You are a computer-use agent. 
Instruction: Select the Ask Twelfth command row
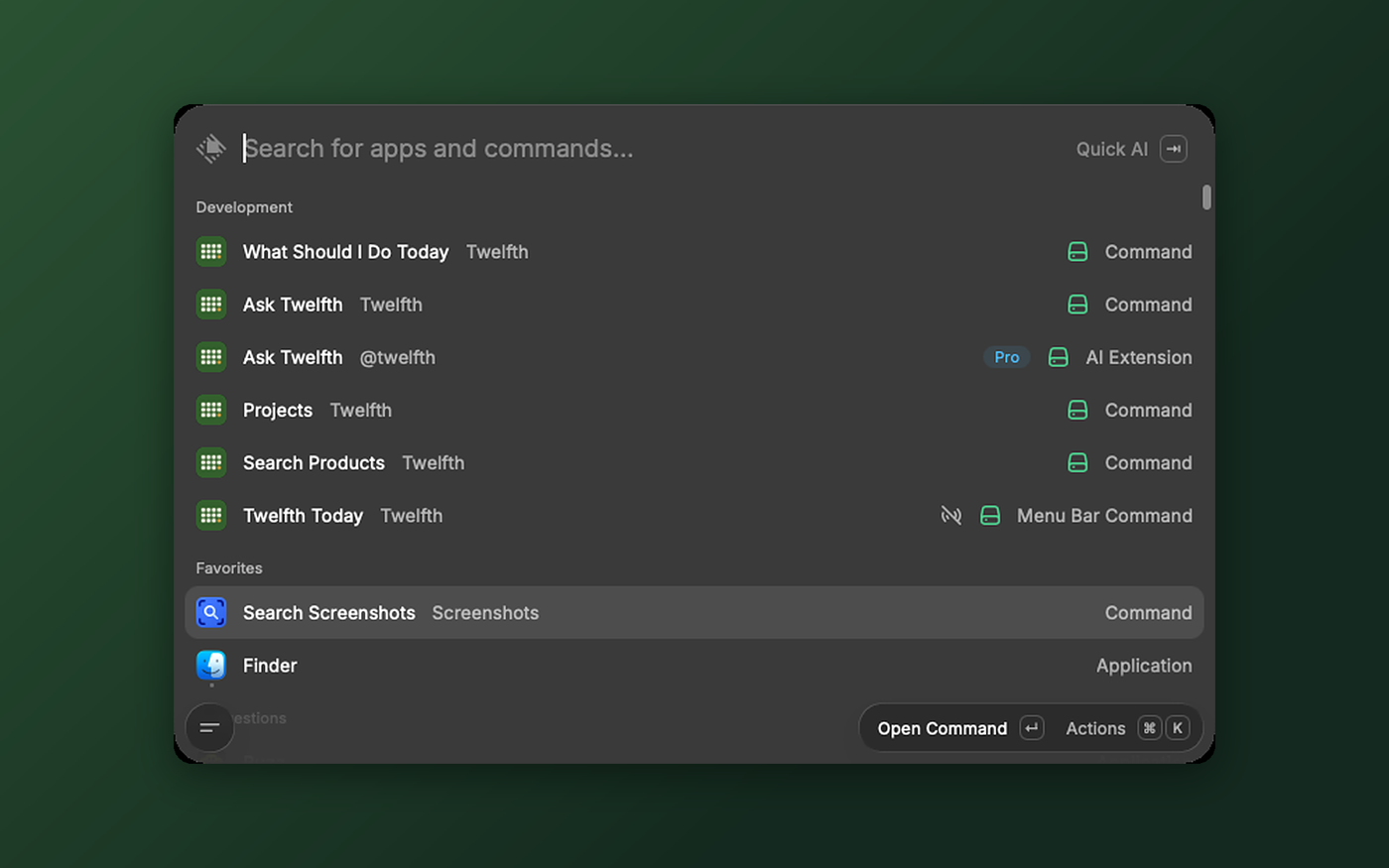click(x=694, y=305)
